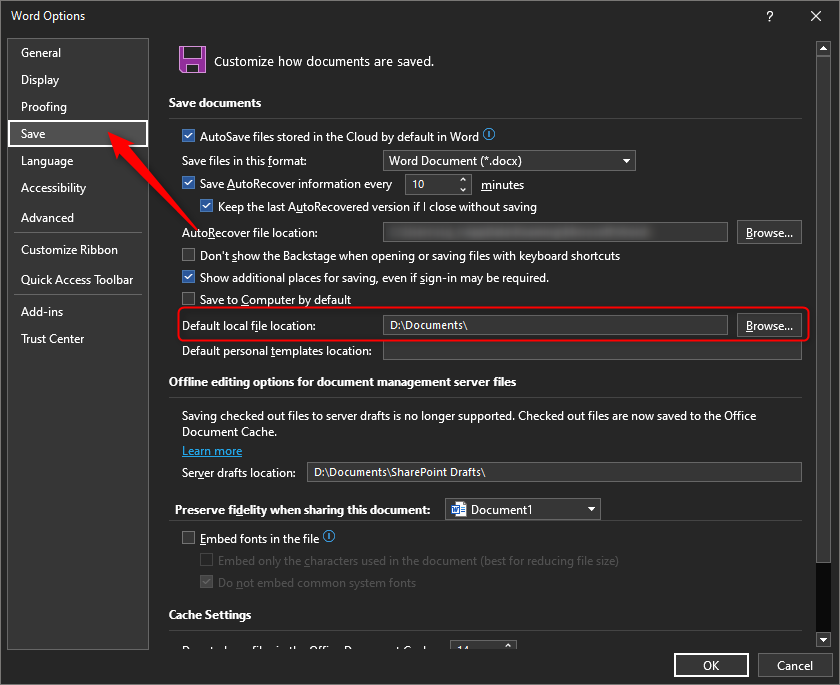840x685 pixels.
Task: Increase AutoRecover minutes with up arrow
Action: click(463, 179)
